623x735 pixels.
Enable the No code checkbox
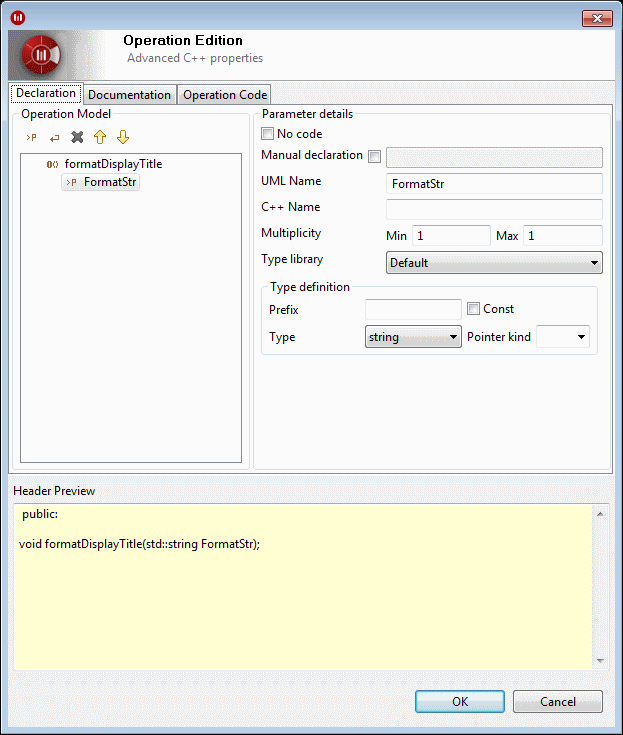268,134
